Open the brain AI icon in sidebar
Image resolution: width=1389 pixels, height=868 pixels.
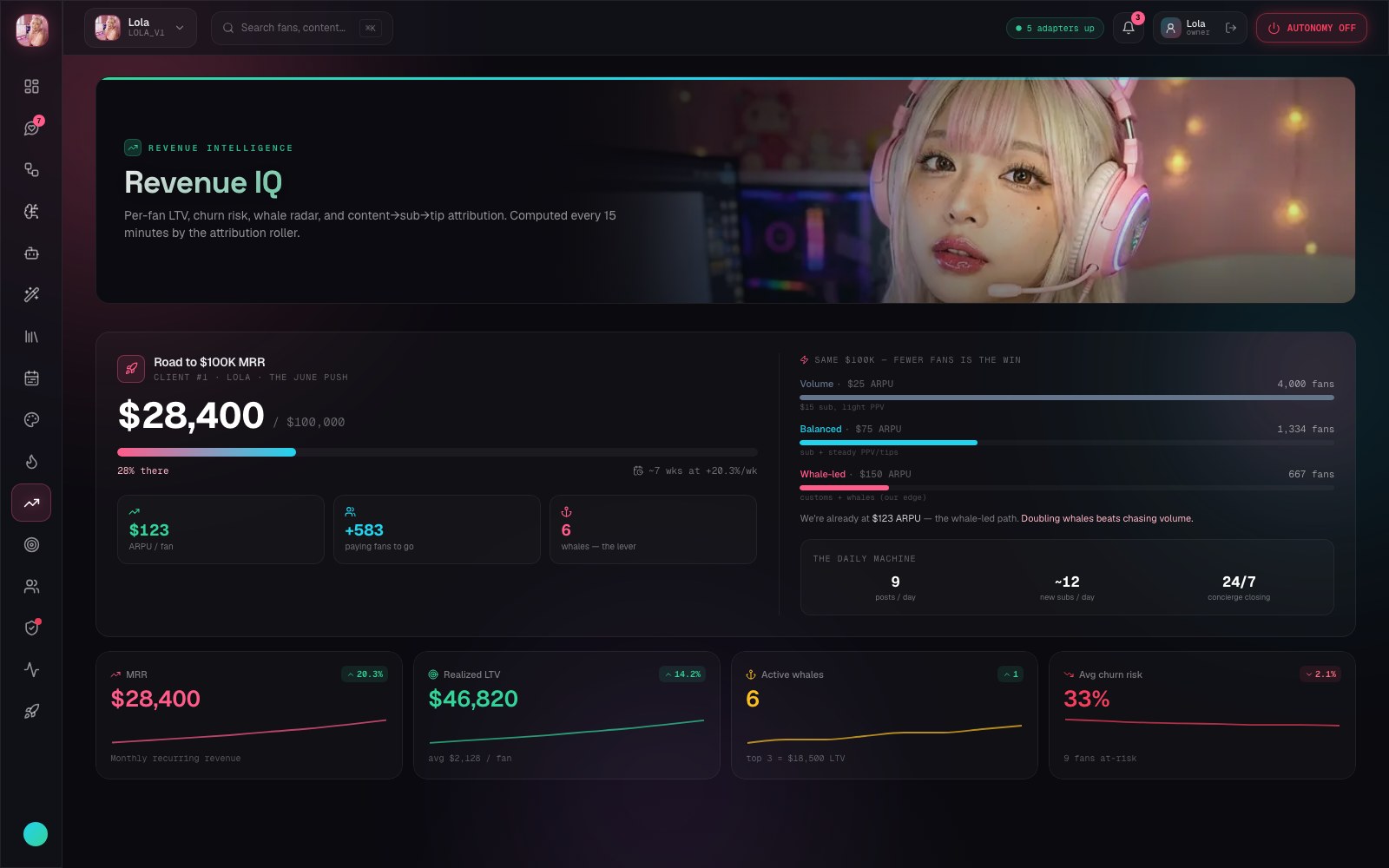pyautogui.click(x=31, y=212)
